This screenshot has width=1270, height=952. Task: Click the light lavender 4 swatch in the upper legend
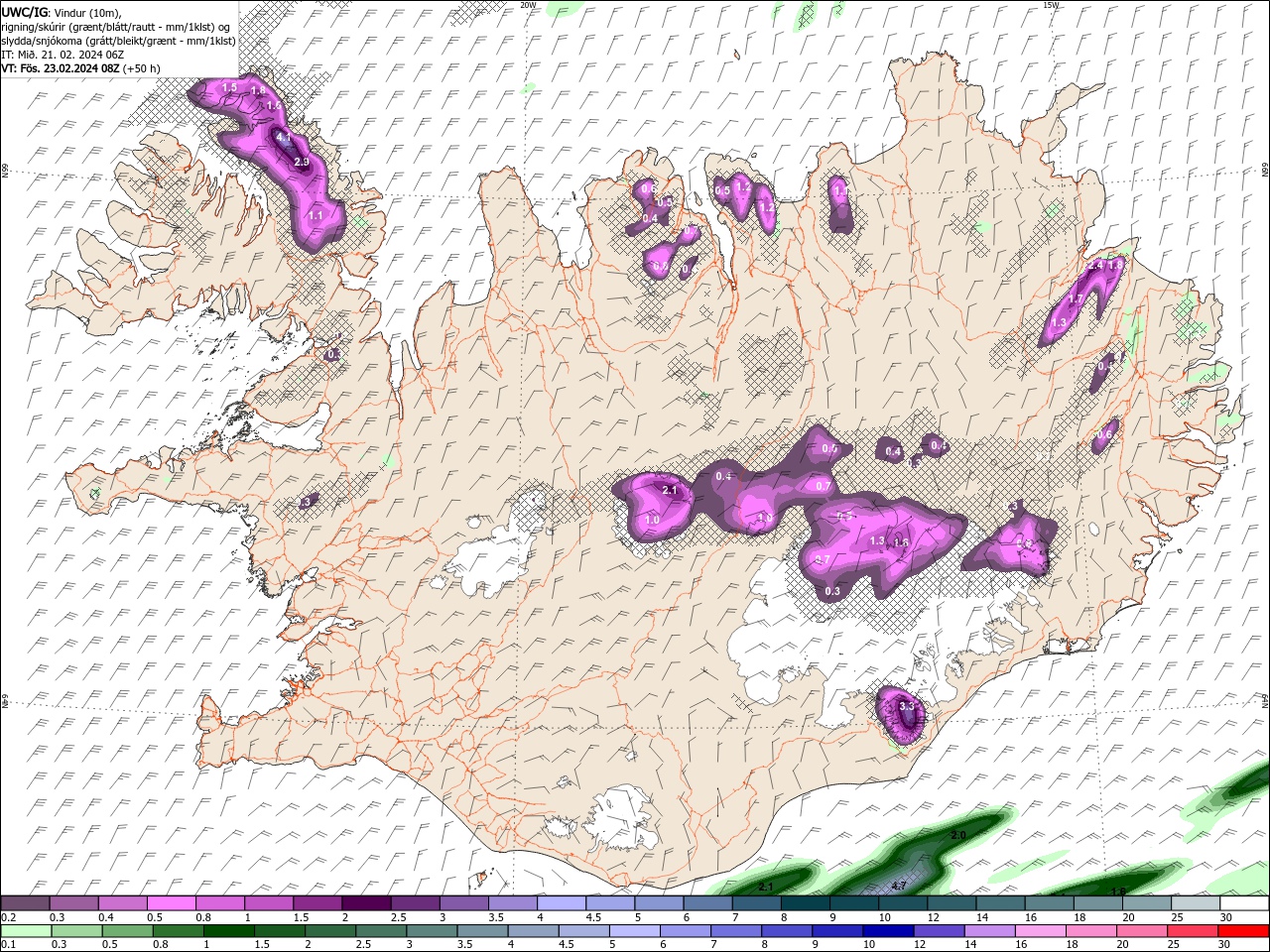pos(560,903)
